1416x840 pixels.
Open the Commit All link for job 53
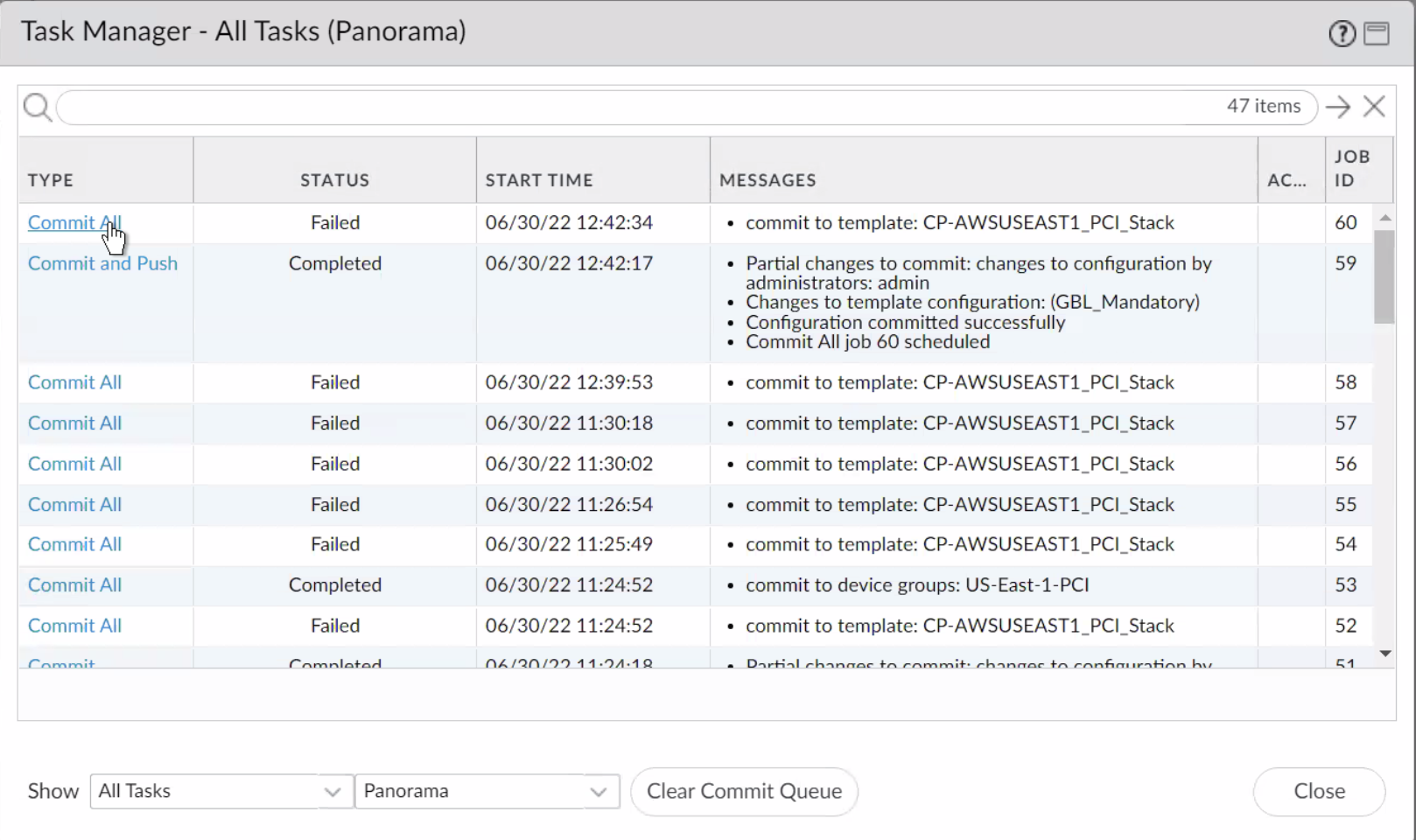click(x=74, y=584)
